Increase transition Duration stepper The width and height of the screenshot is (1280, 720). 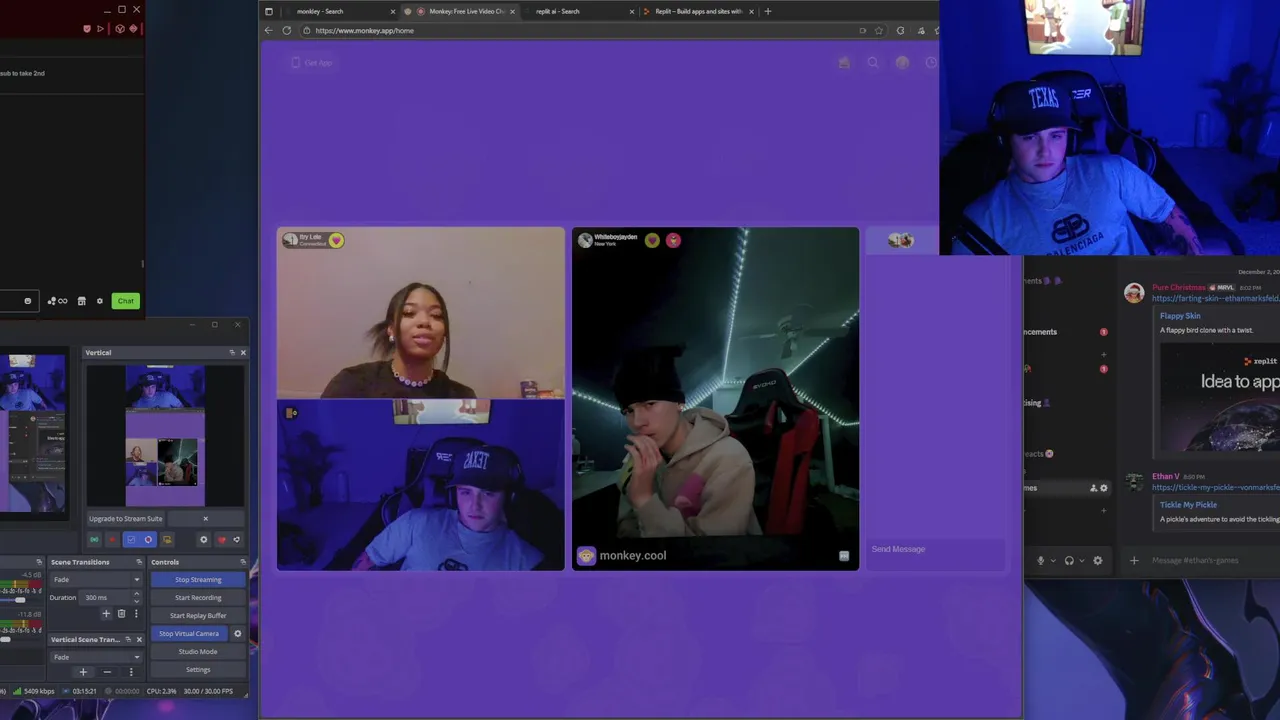click(x=136, y=594)
